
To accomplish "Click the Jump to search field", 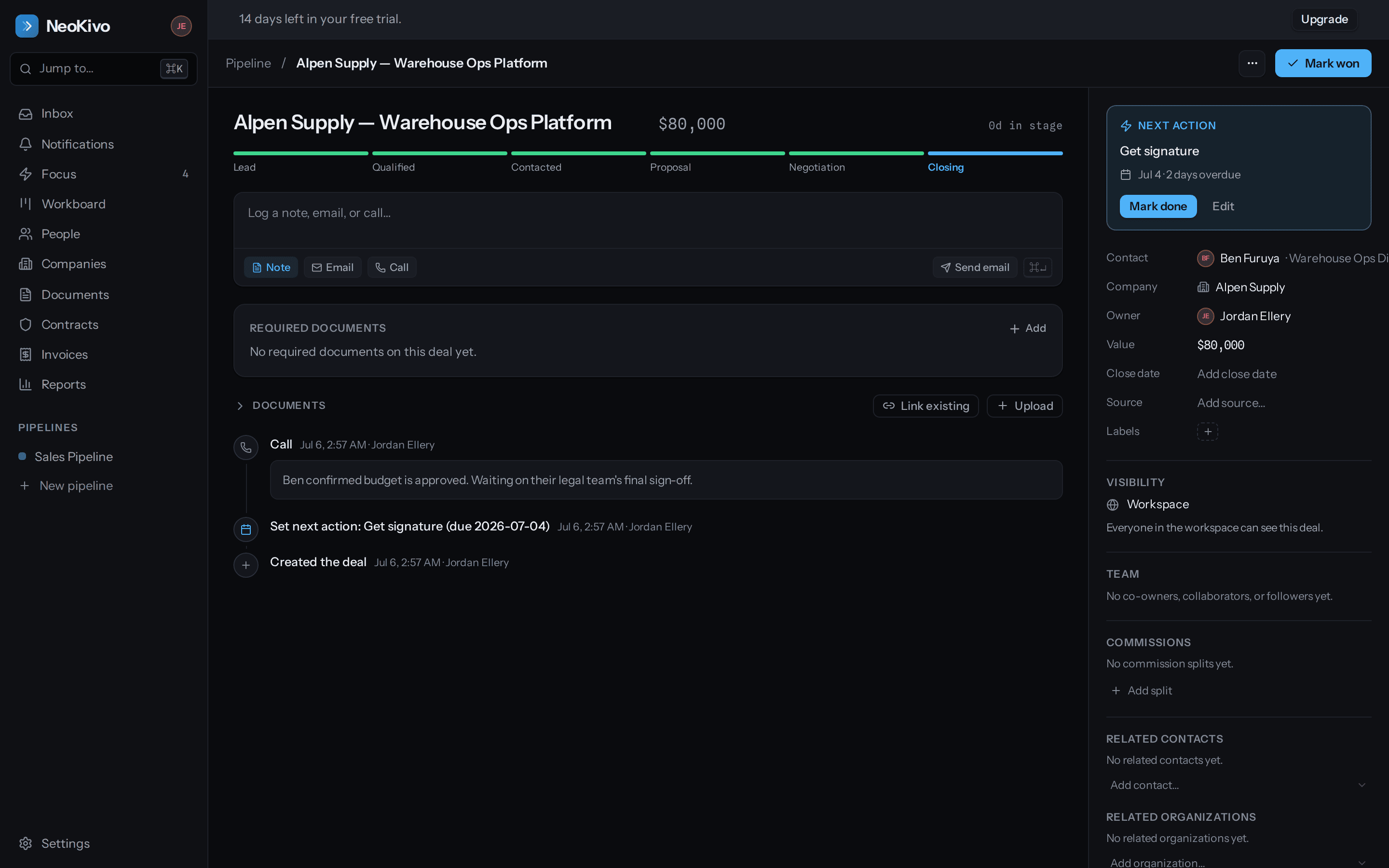I will (103, 69).
